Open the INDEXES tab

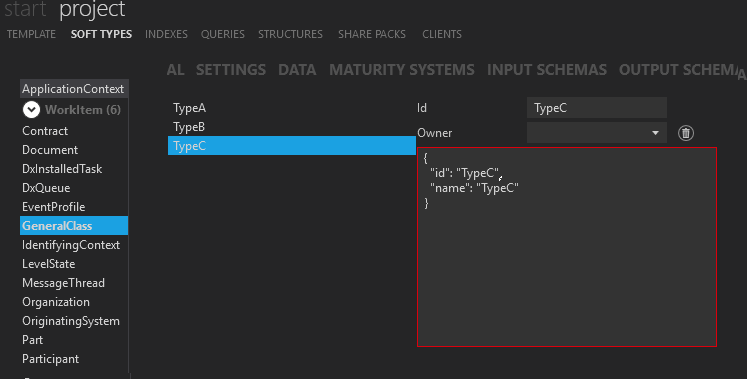166,34
